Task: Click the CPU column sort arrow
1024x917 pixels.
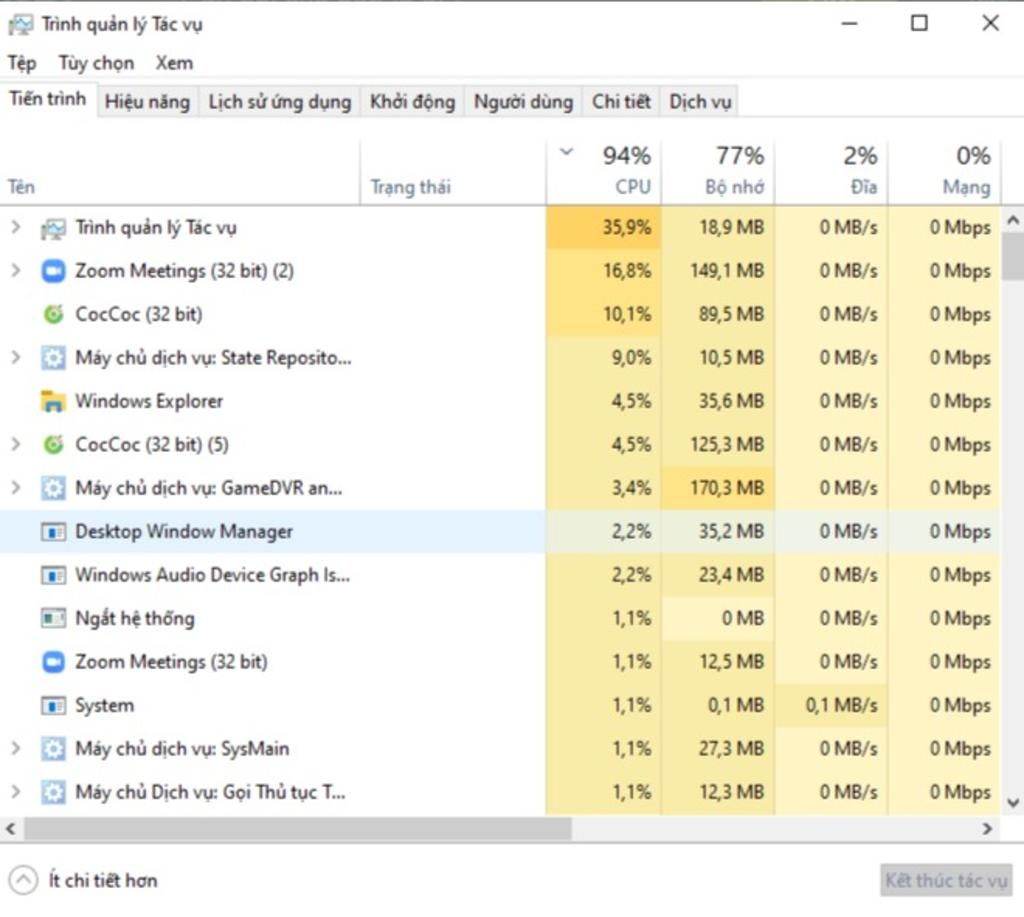Action: pyautogui.click(x=566, y=152)
